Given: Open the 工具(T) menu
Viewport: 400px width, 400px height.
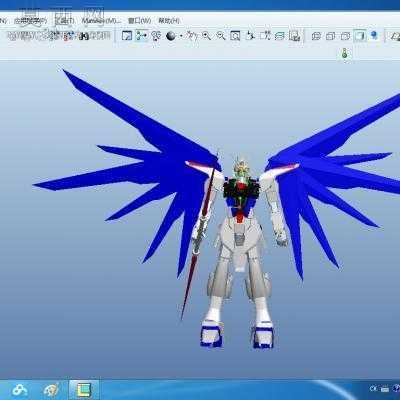Looking at the screenshot, I should 64,21.
